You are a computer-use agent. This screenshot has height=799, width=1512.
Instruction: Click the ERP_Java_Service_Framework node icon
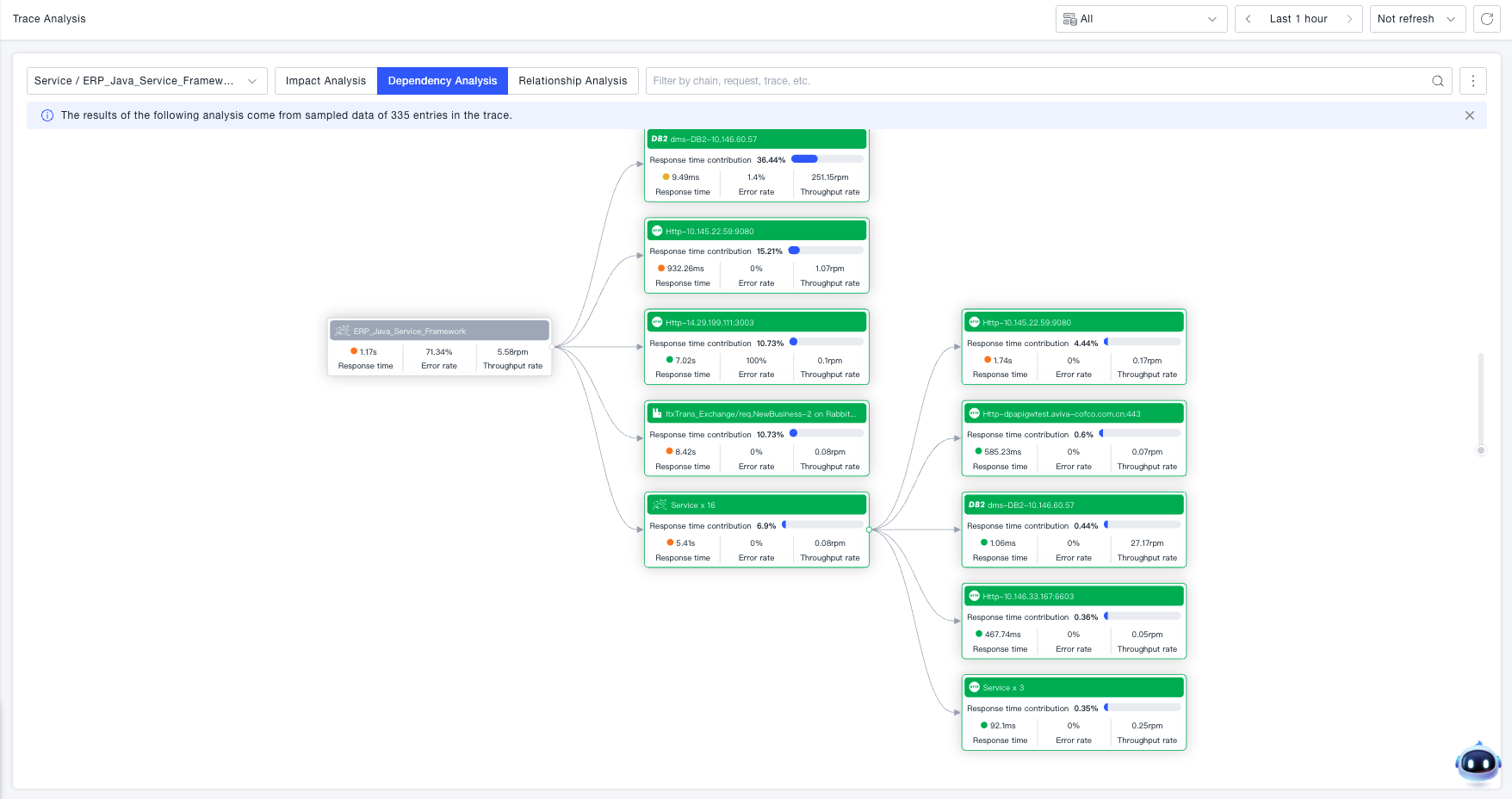343,331
